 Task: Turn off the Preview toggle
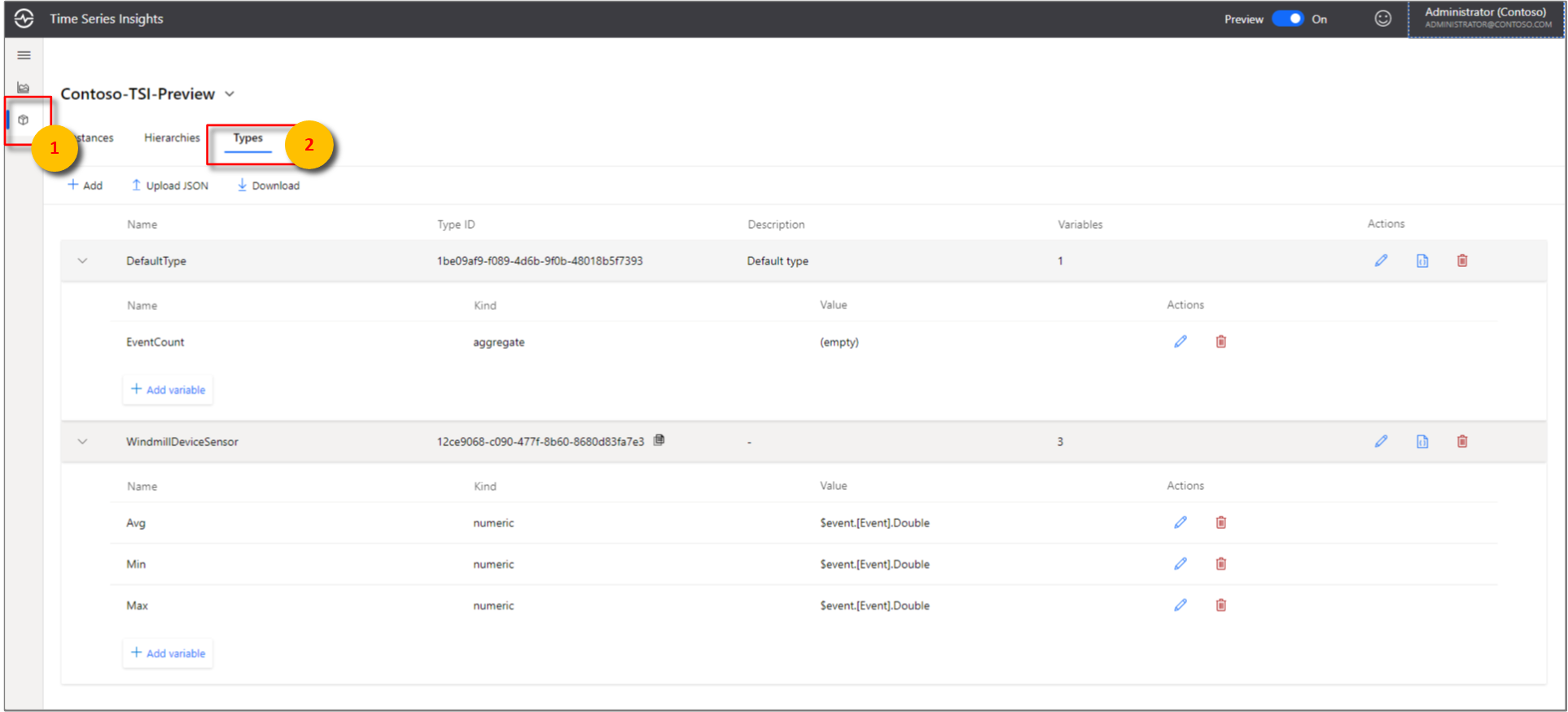click(x=1287, y=19)
